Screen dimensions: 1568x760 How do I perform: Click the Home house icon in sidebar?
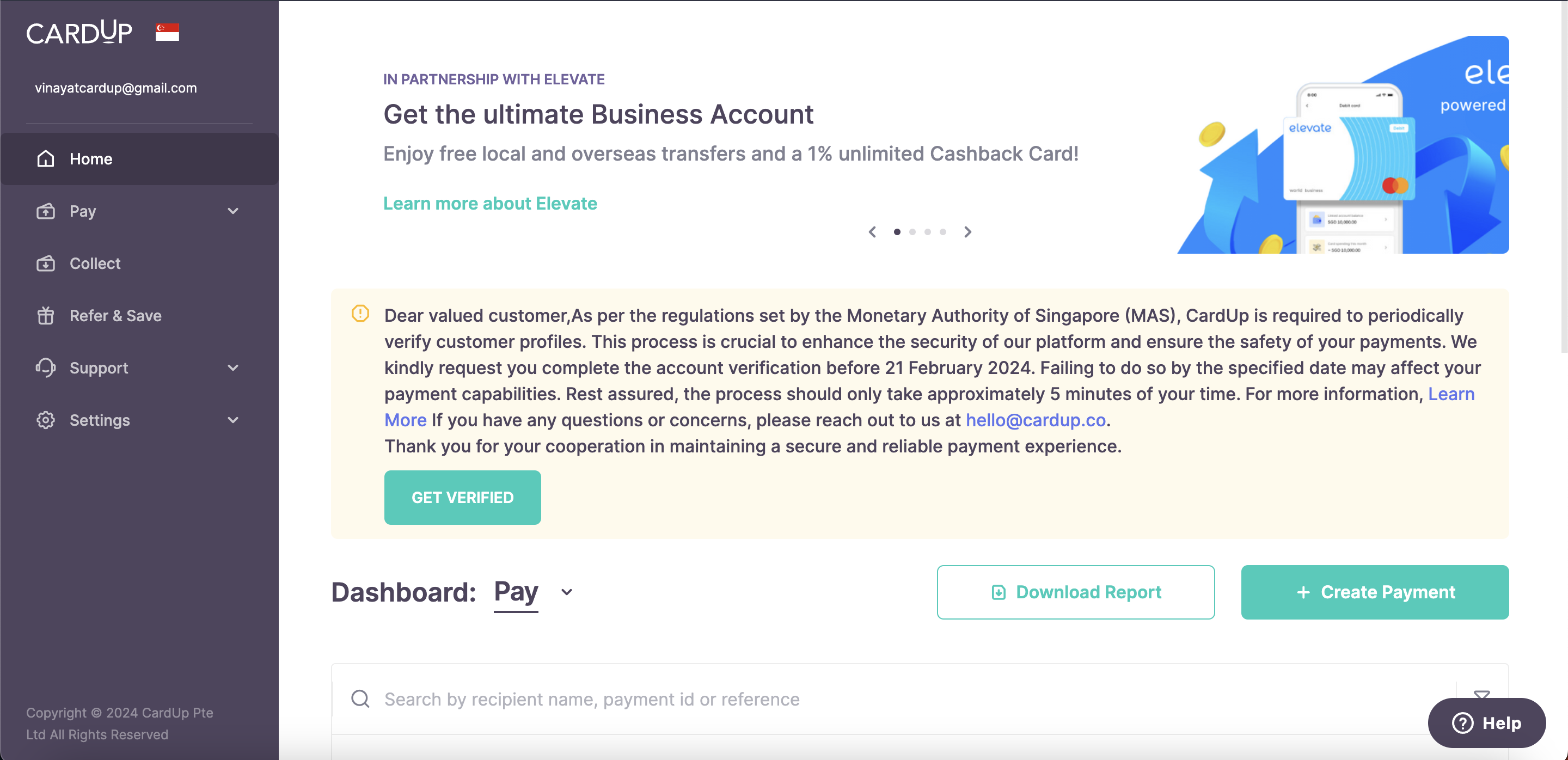[46, 159]
